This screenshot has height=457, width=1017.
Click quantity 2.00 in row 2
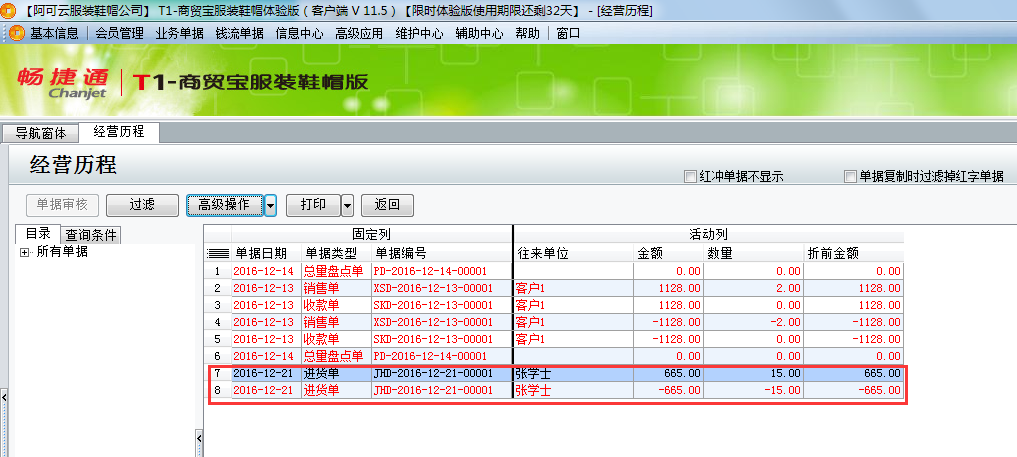tap(753, 288)
